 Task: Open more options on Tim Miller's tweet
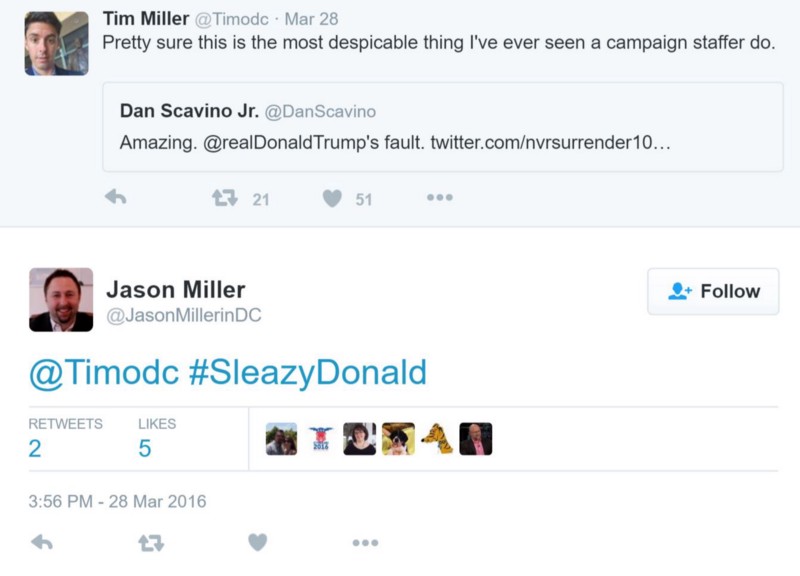coord(439,198)
